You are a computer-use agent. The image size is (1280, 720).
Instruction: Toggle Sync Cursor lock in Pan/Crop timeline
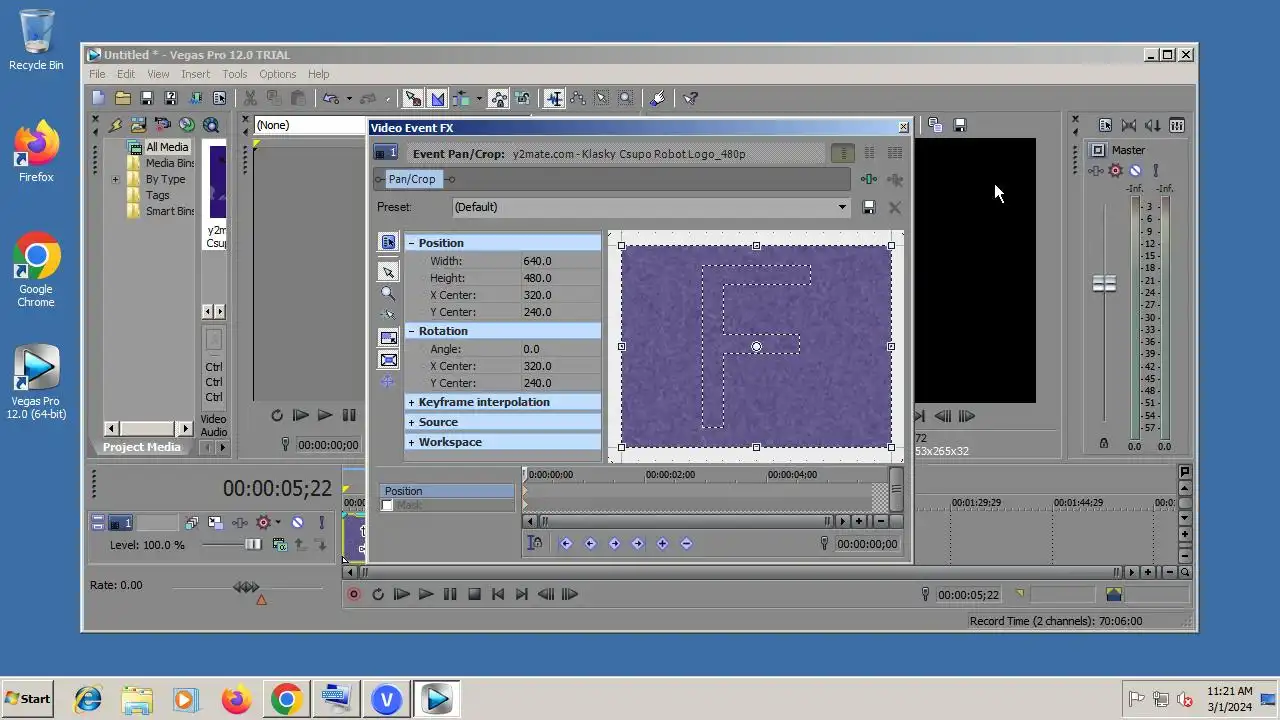[535, 543]
